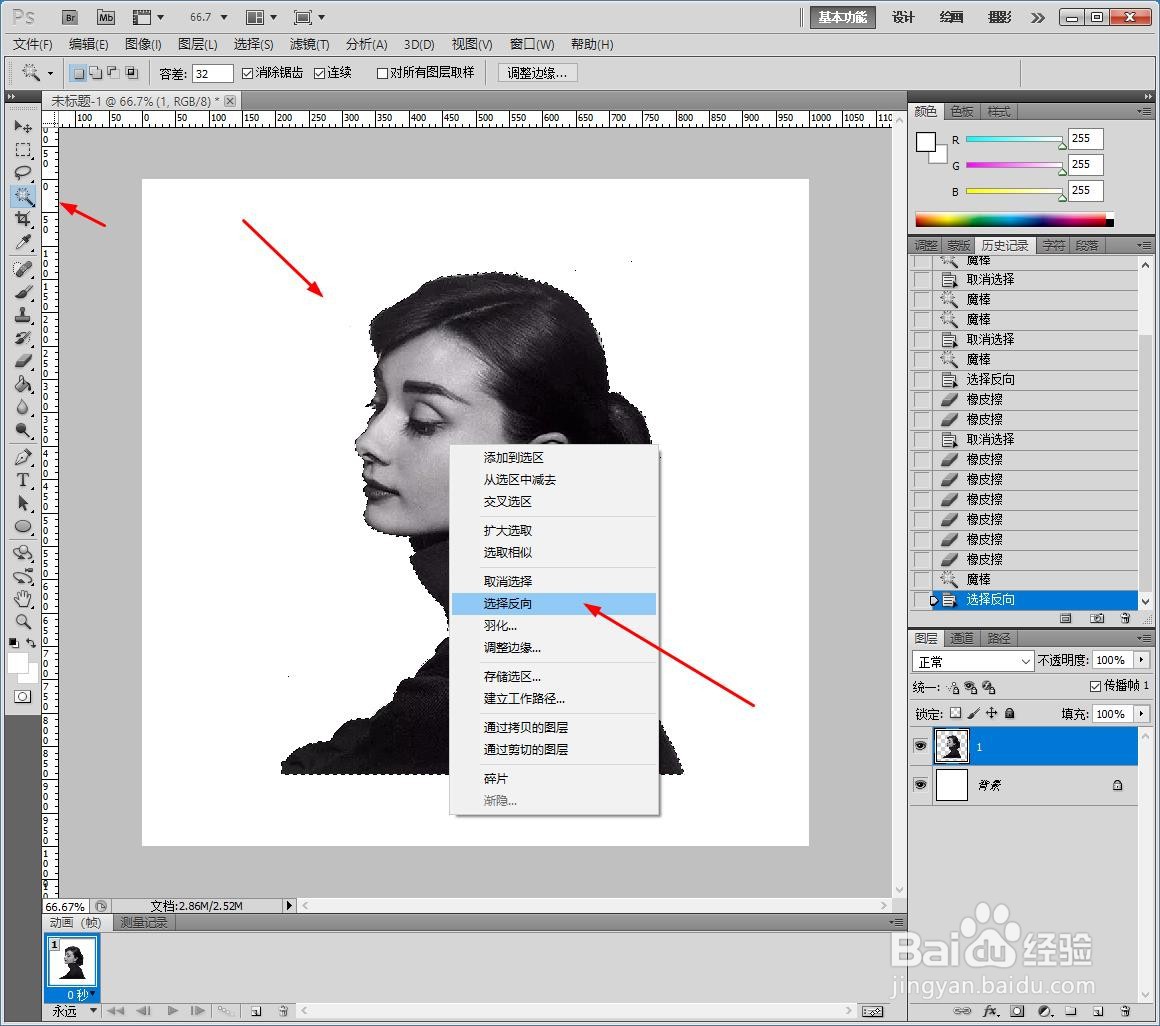This screenshot has height=1026, width=1160.
Task: Hide the 背景 layer visibility eye
Action: (920, 784)
